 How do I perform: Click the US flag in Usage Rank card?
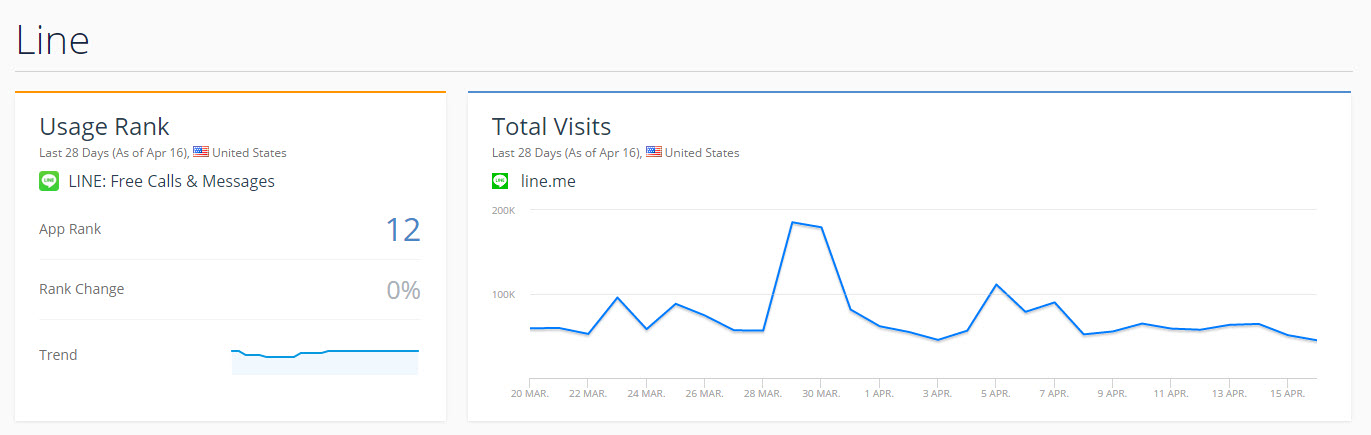pos(201,153)
